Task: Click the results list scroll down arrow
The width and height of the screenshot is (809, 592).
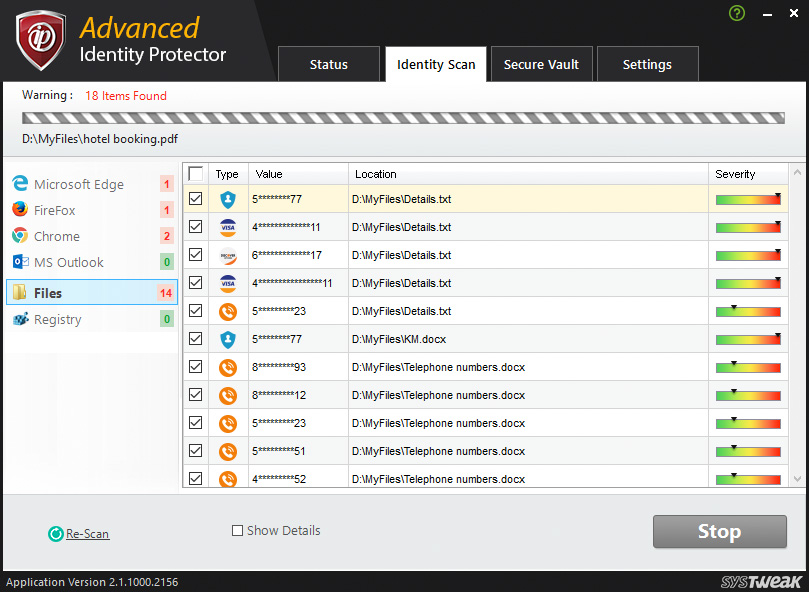Action: click(797, 479)
